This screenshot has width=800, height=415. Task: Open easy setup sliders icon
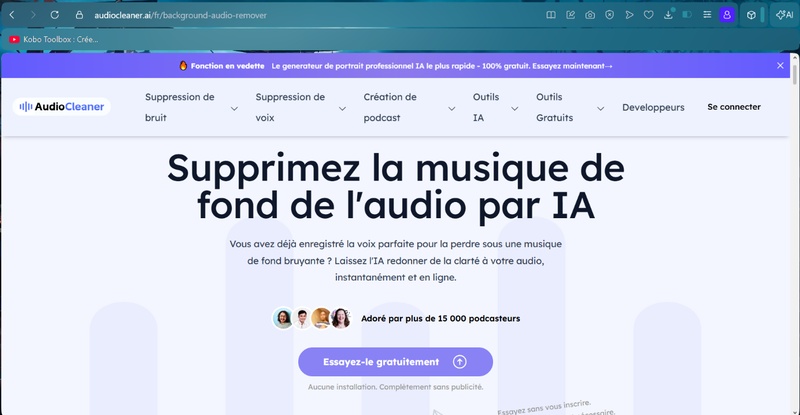pos(707,15)
